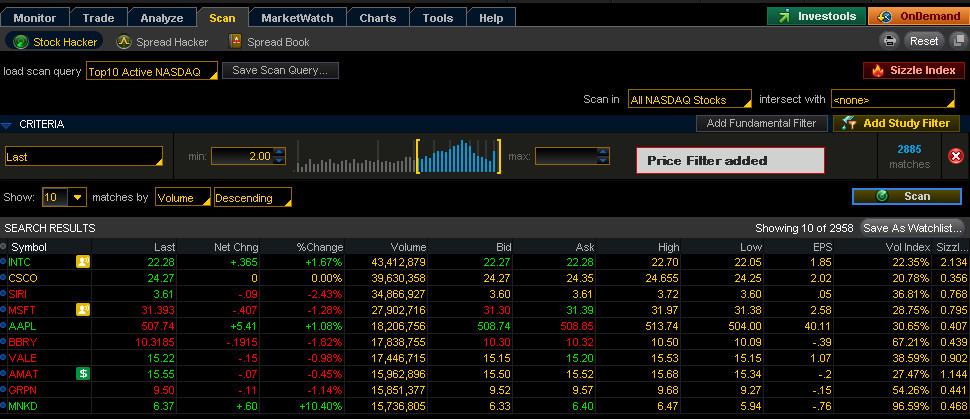This screenshot has height=419, width=970.
Task: Click Add Fundamental Filter button
Action: pyautogui.click(x=761, y=123)
